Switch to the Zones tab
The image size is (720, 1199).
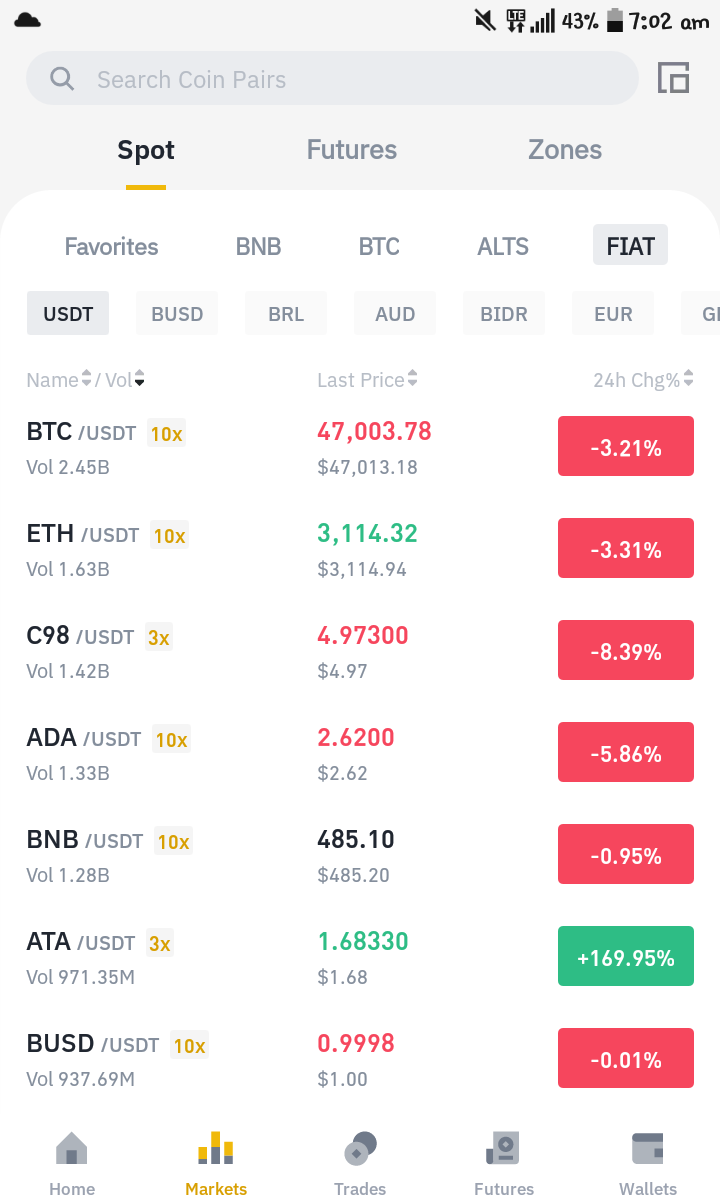click(565, 150)
